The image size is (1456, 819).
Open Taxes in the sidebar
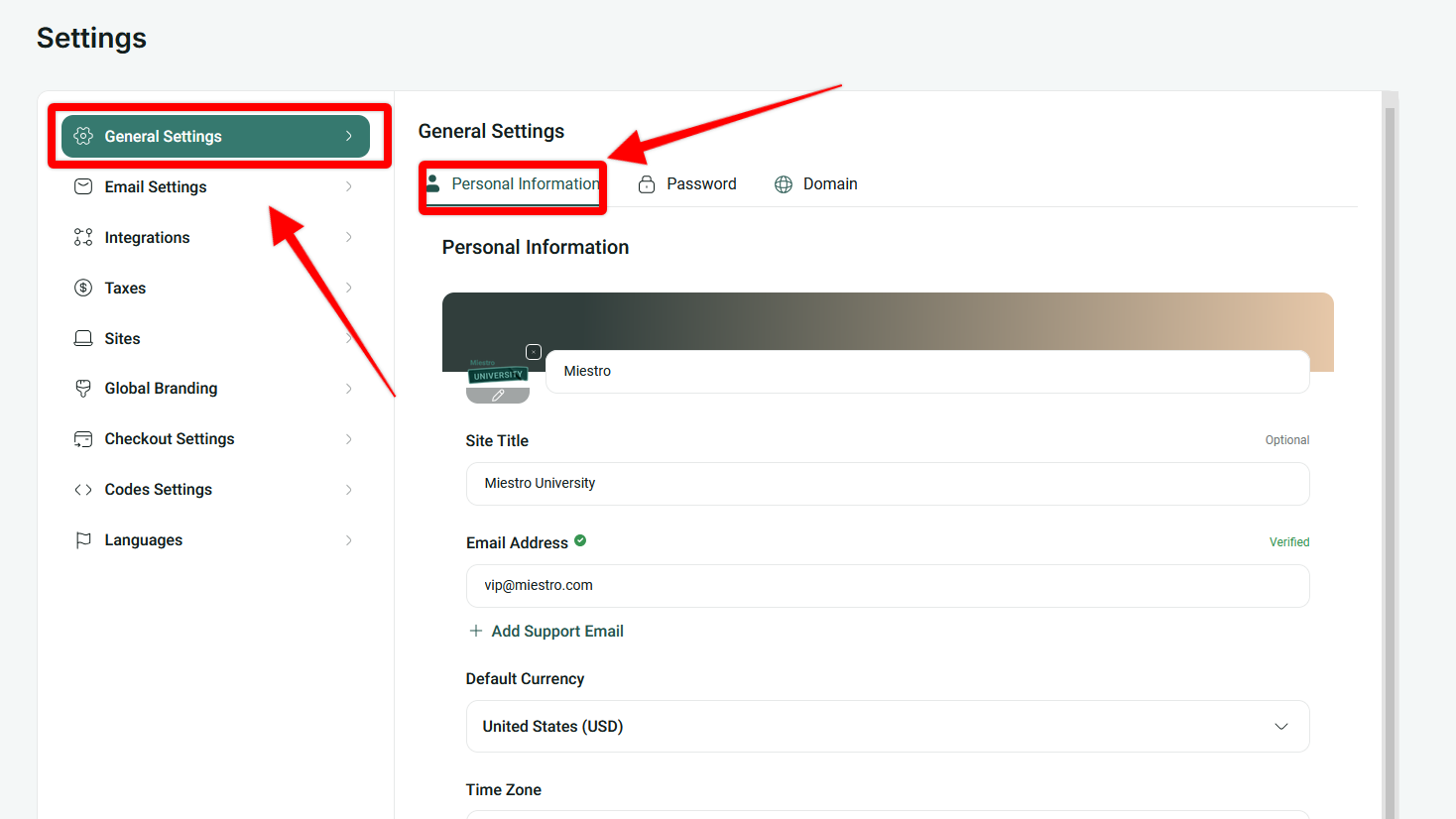[x=215, y=288]
